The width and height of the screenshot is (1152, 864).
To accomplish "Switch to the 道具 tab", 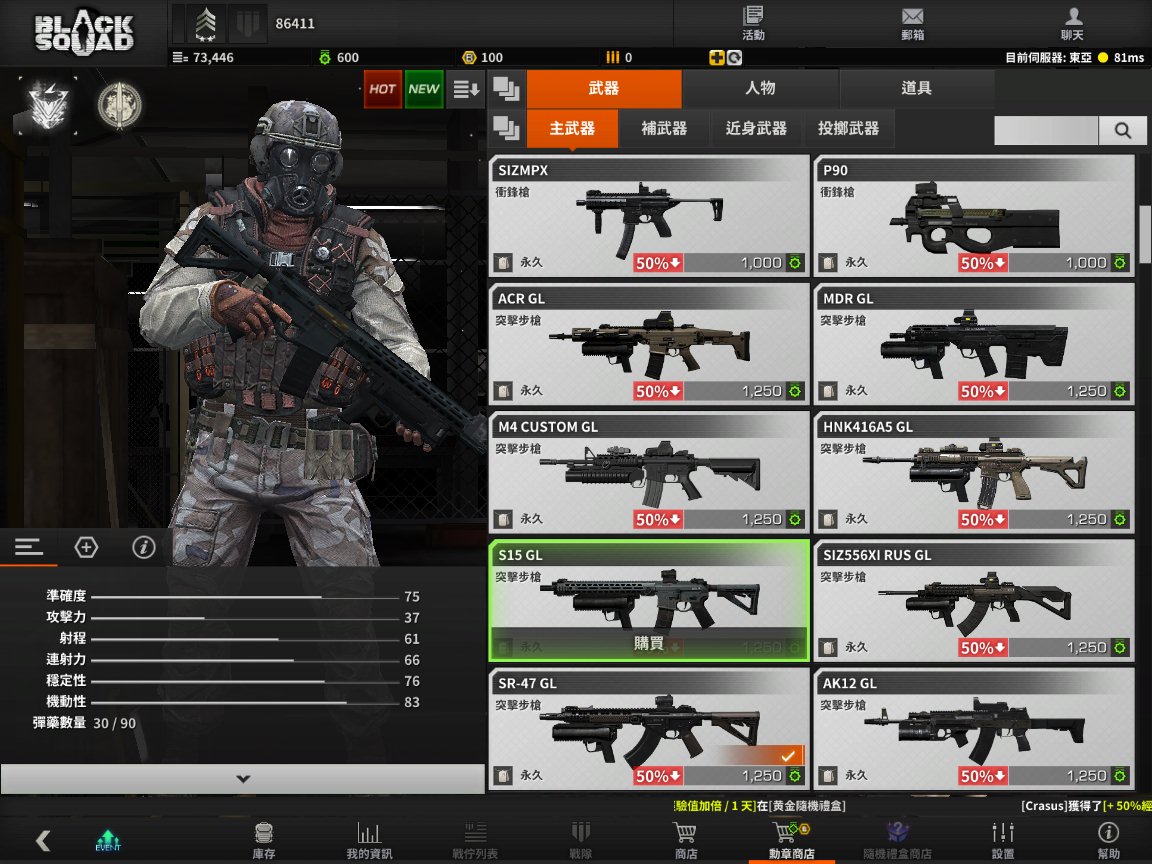I will click(916, 89).
